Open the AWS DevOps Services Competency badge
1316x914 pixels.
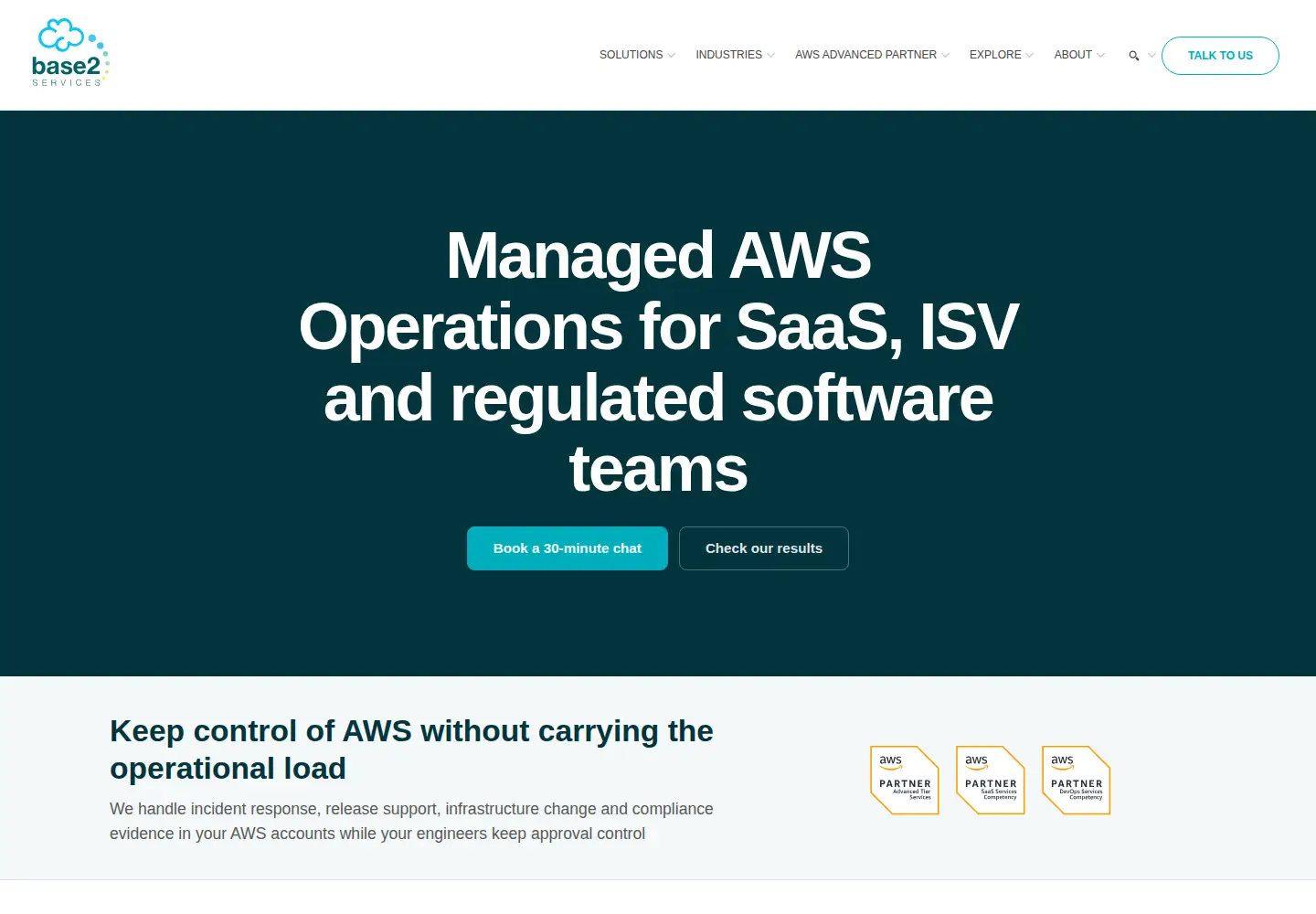click(1077, 781)
